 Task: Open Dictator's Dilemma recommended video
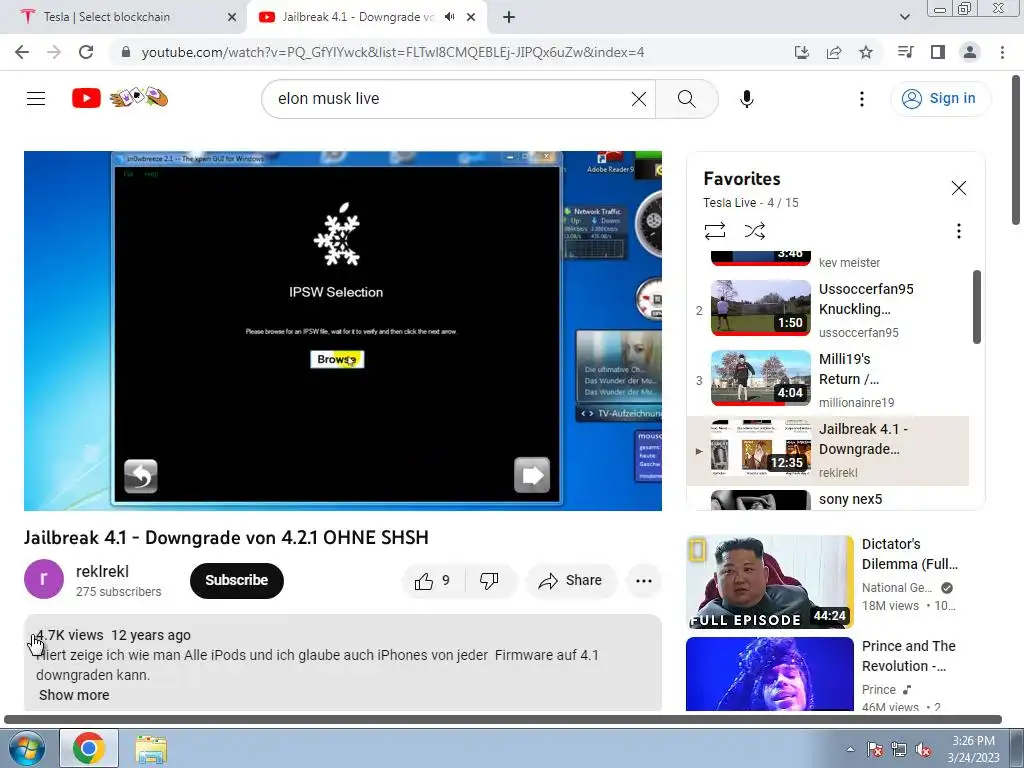(769, 581)
